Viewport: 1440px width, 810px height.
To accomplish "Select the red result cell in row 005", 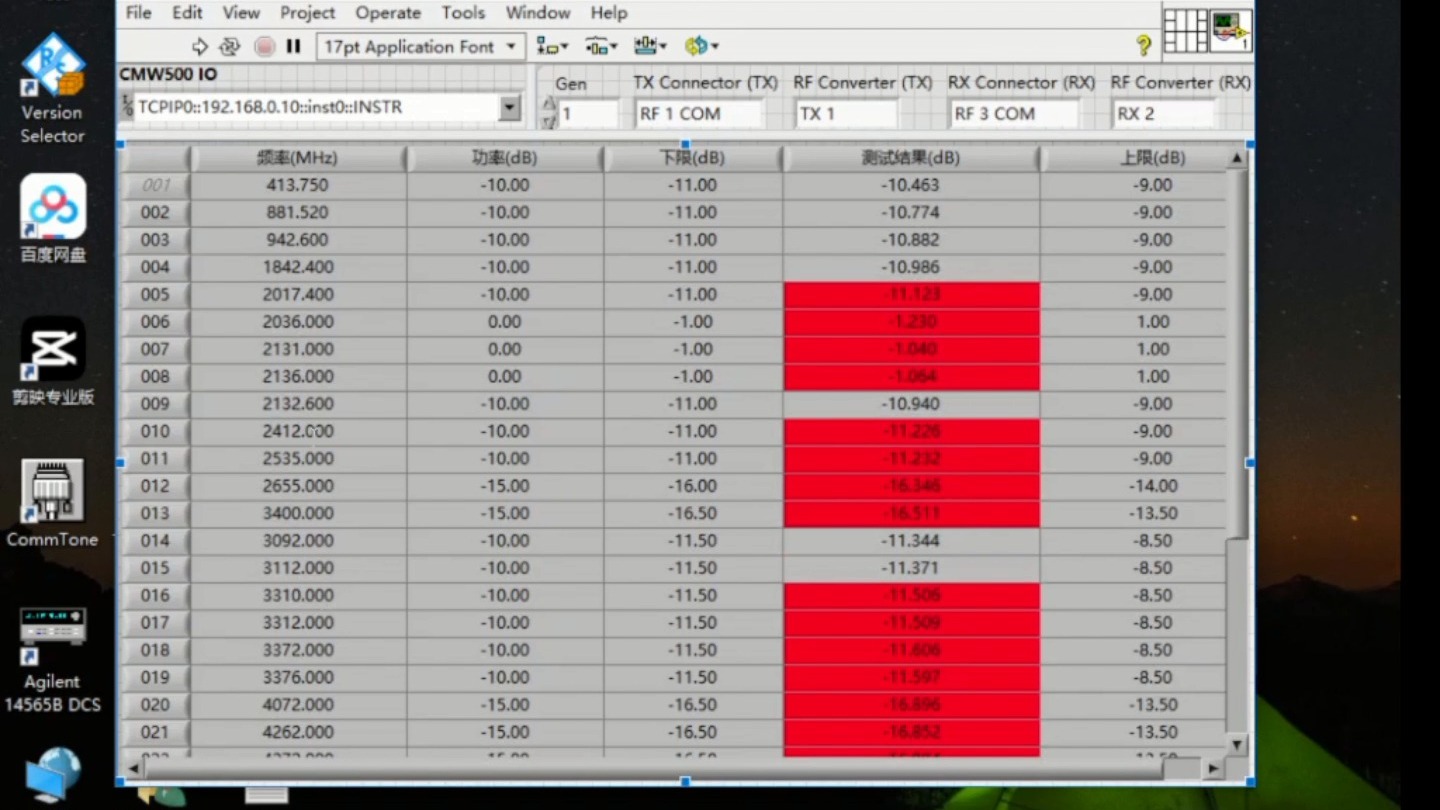I will click(x=911, y=295).
